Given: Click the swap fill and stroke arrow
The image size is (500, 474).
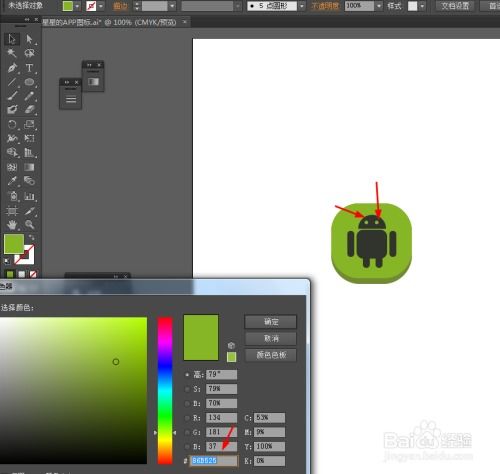Looking at the screenshot, I should [x=31, y=237].
